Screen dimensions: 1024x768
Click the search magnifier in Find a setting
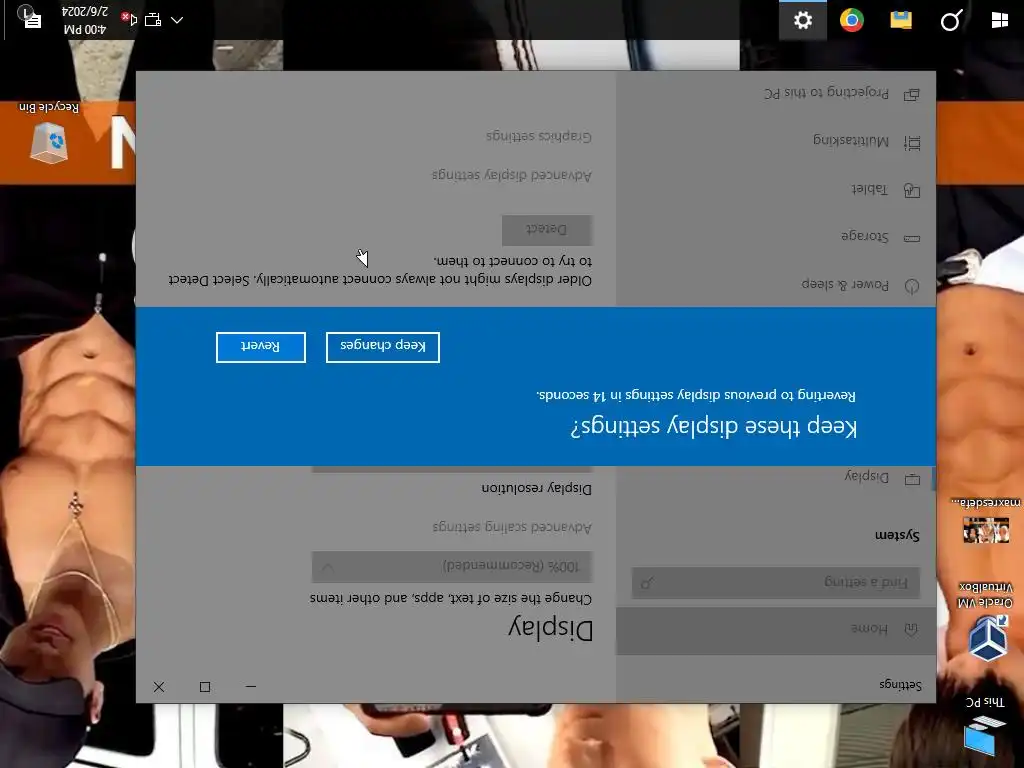click(x=647, y=583)
